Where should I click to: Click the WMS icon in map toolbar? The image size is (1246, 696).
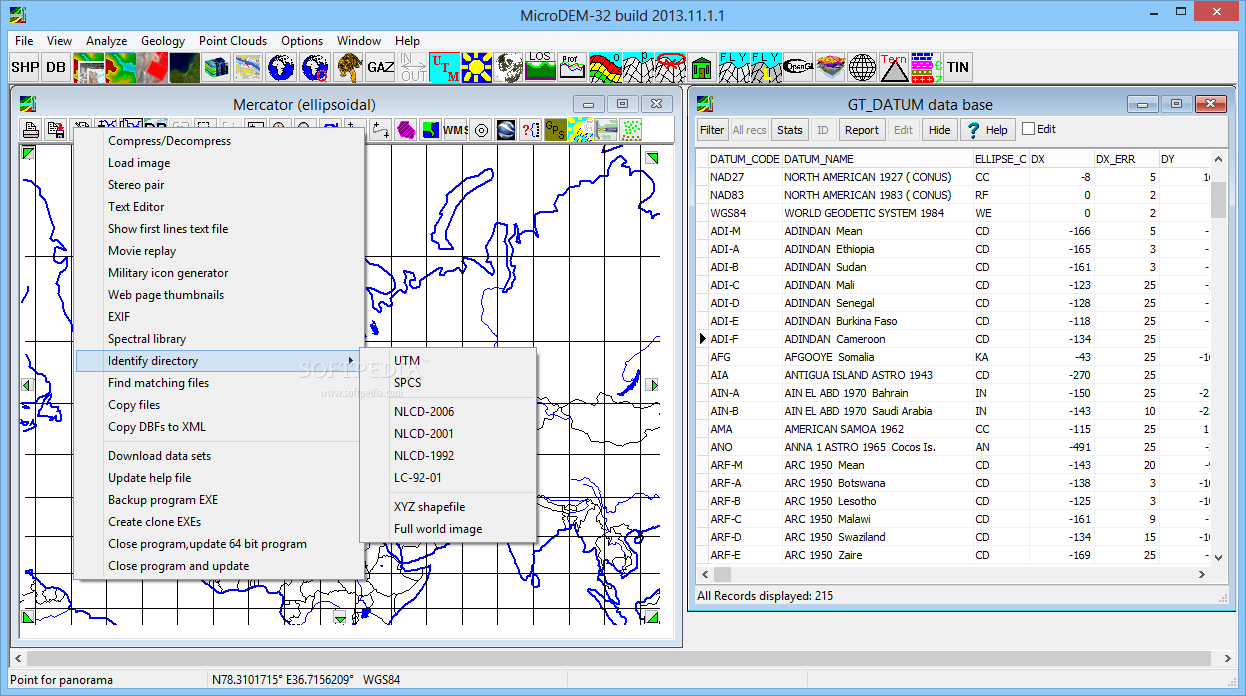[456, 129]
